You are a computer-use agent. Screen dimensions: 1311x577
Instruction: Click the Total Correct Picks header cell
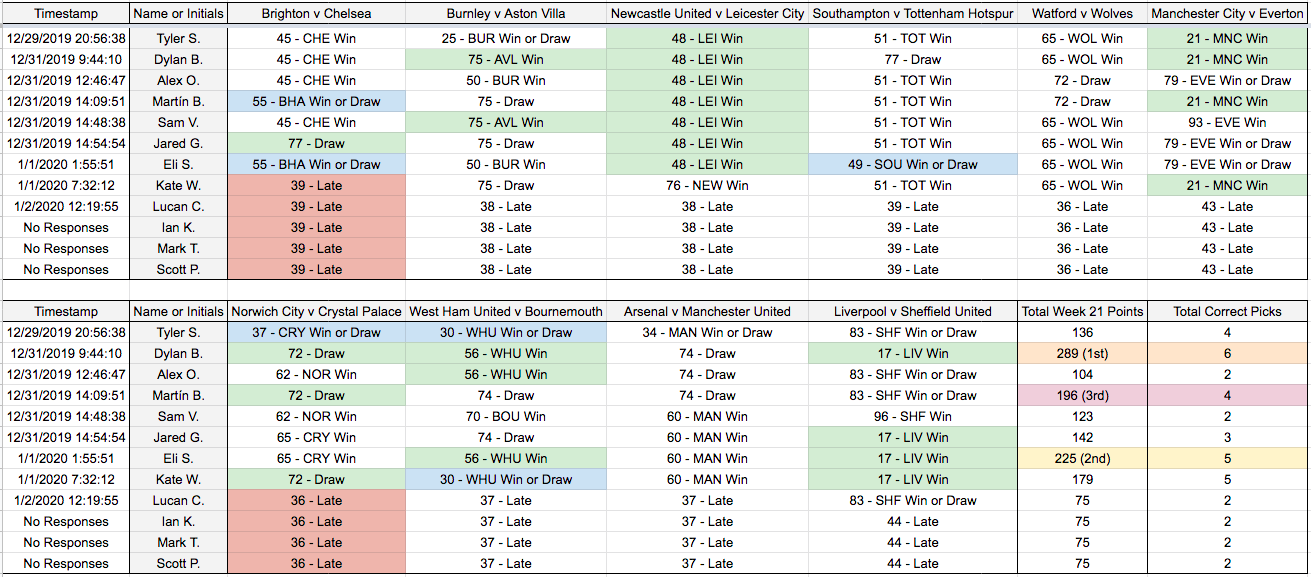1226,311
